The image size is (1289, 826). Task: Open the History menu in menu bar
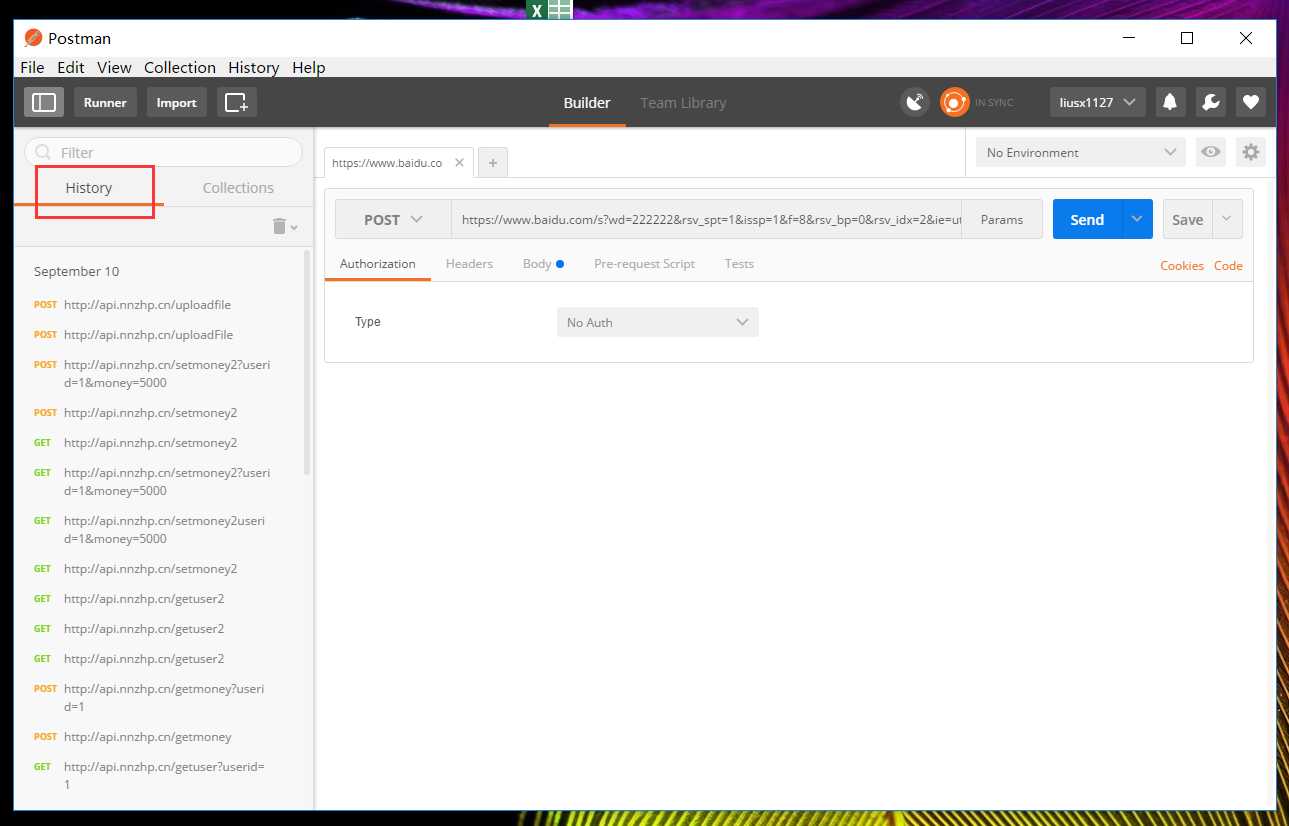tap(253, 67)
